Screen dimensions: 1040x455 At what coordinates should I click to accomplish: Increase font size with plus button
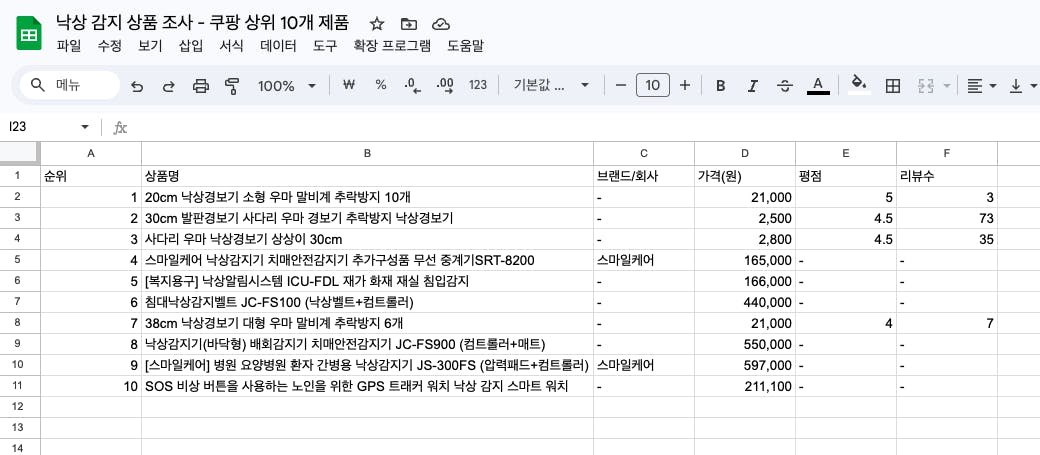coord(685,86)
